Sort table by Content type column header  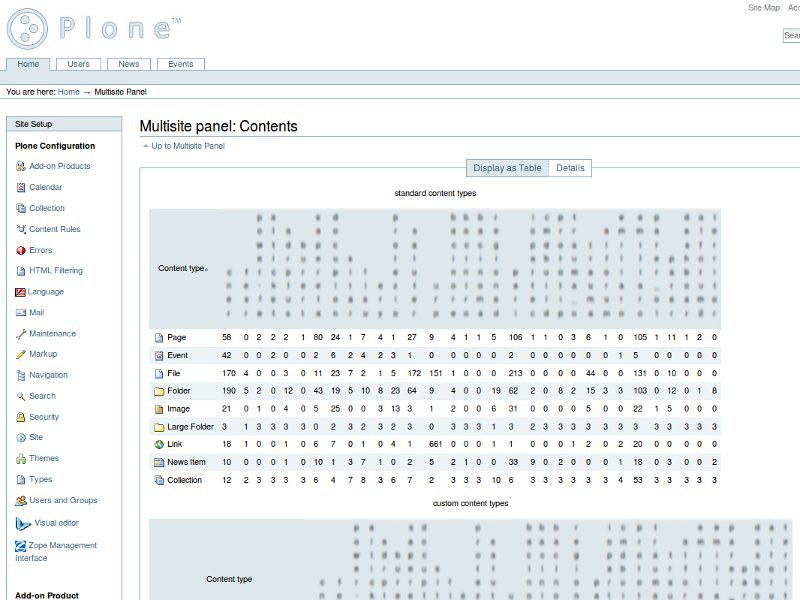click(x=181, y=268)
